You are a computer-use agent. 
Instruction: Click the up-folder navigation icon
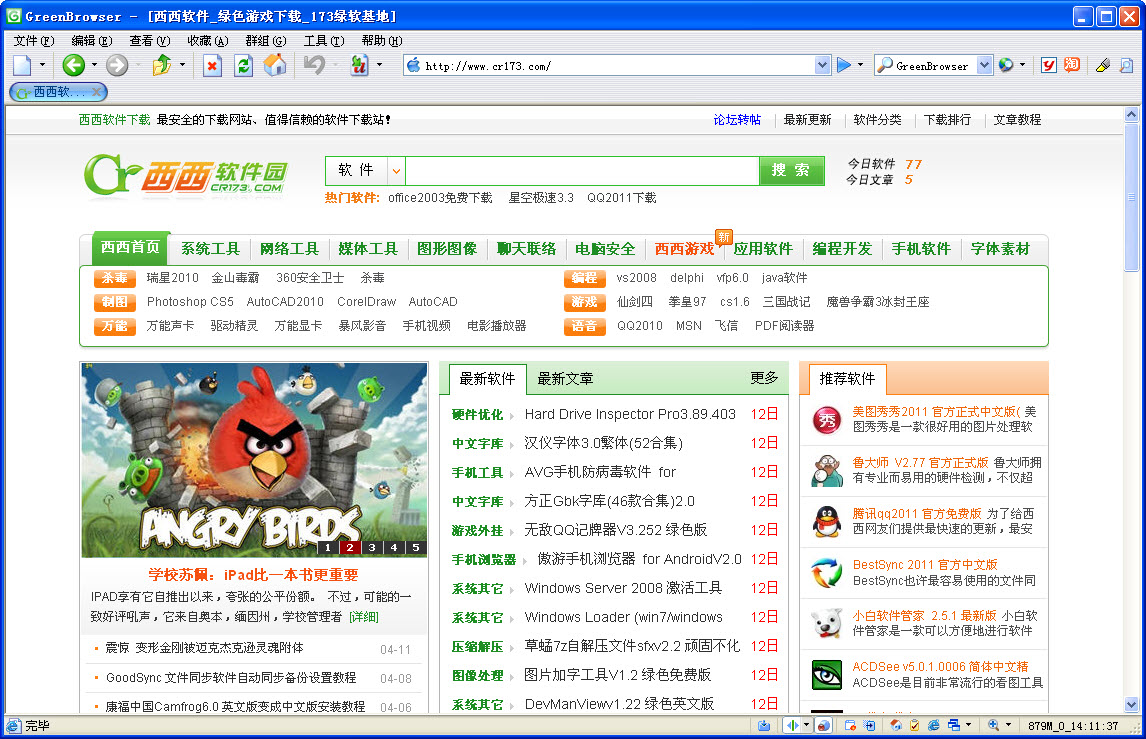coord(162,65)
